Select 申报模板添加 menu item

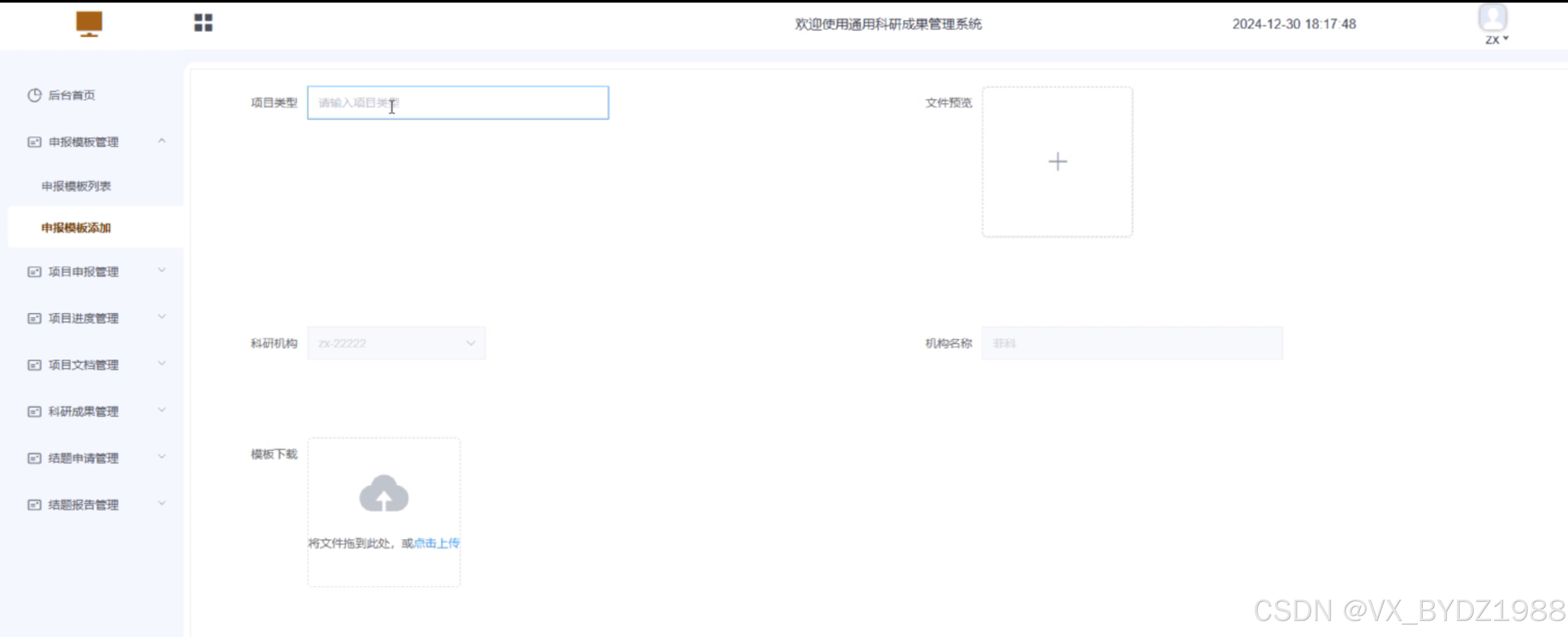click(x=76, y=227)
